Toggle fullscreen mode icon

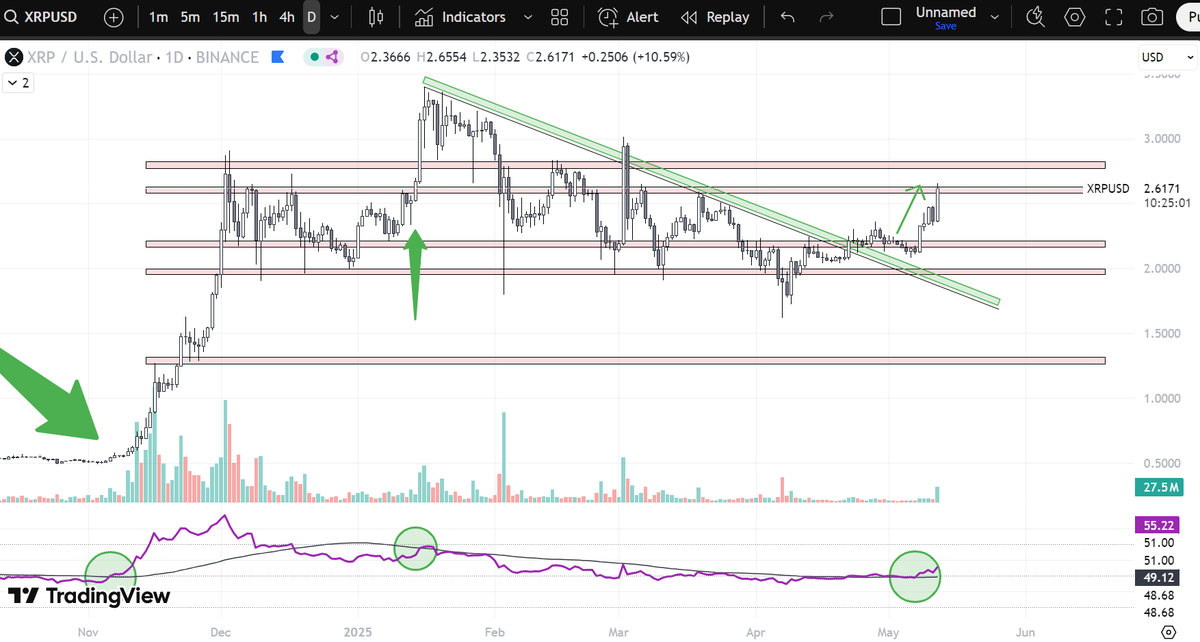pyautogui.click(x=1113, y=17)
